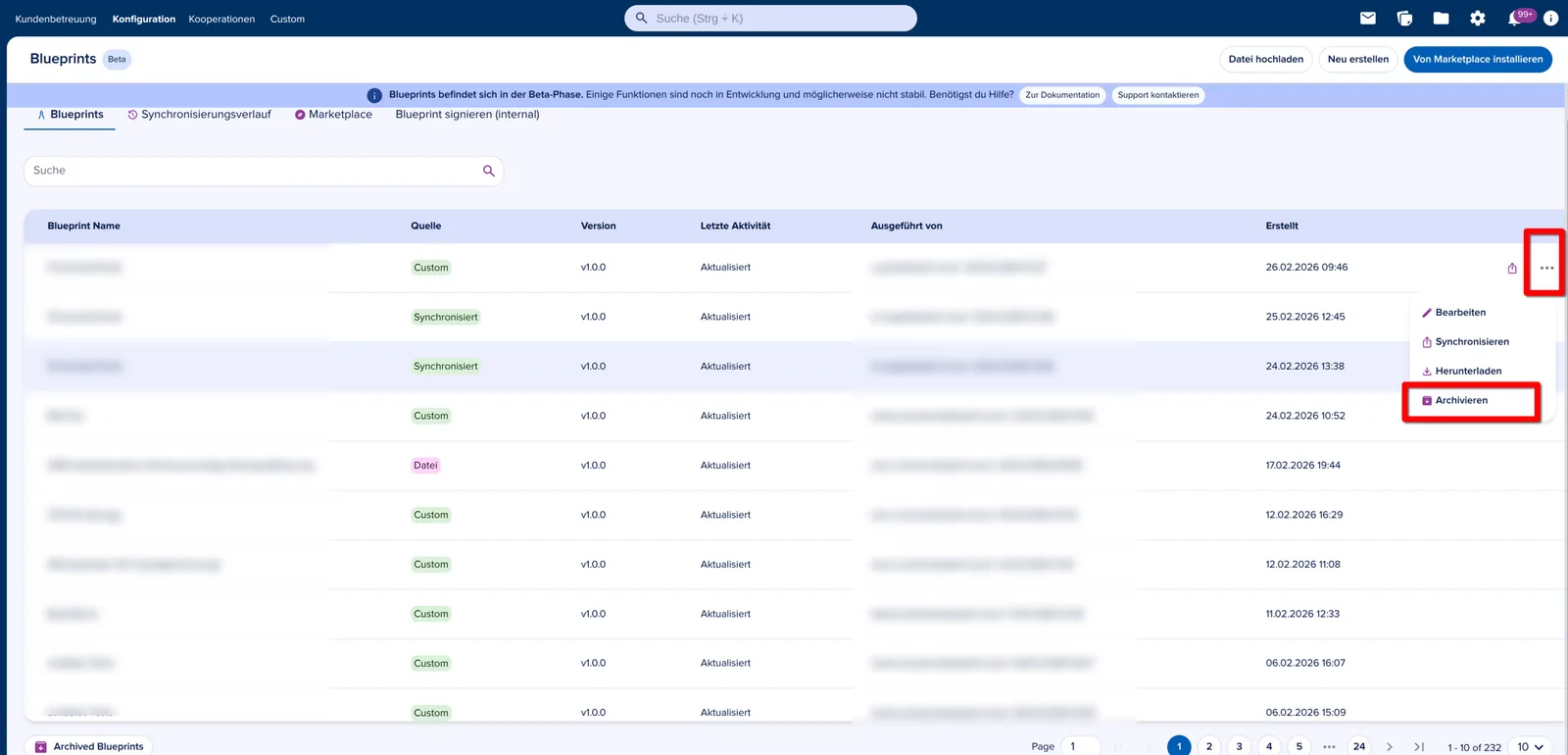Click the info circle icon top right
This screenshot has height=755, width=1568.
(1550, 18)
